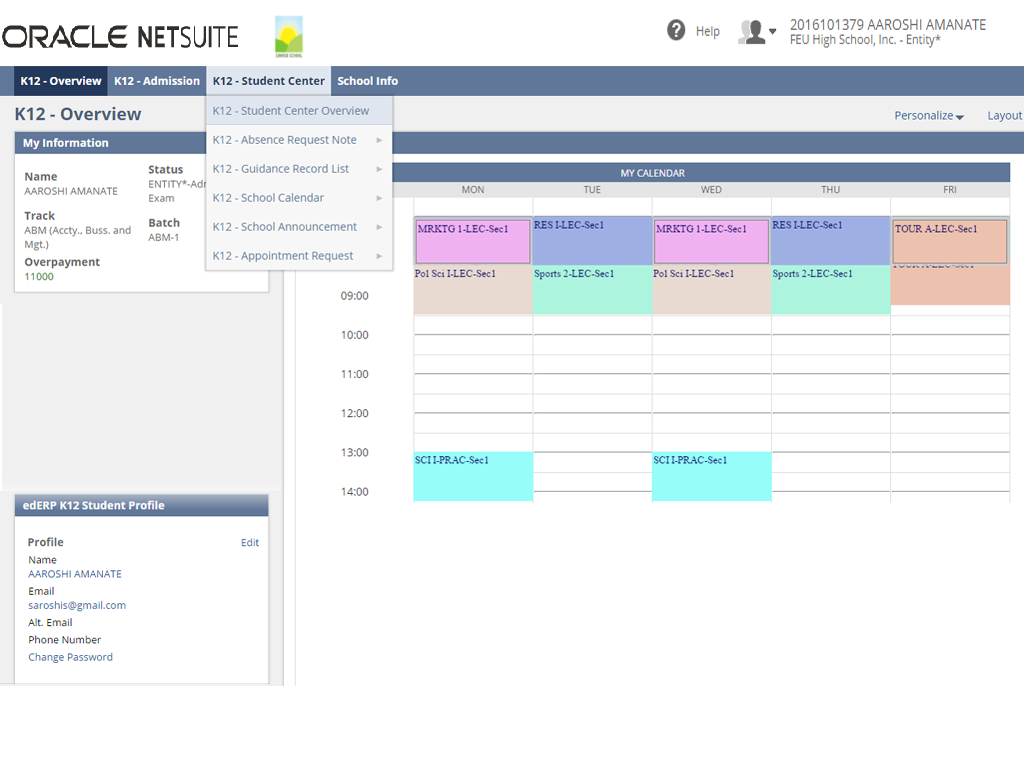The width and height of the screenshot is (1024, 768).
Task: Click the Layout link
Action: pyautogui.click(x=1004, y=116)
